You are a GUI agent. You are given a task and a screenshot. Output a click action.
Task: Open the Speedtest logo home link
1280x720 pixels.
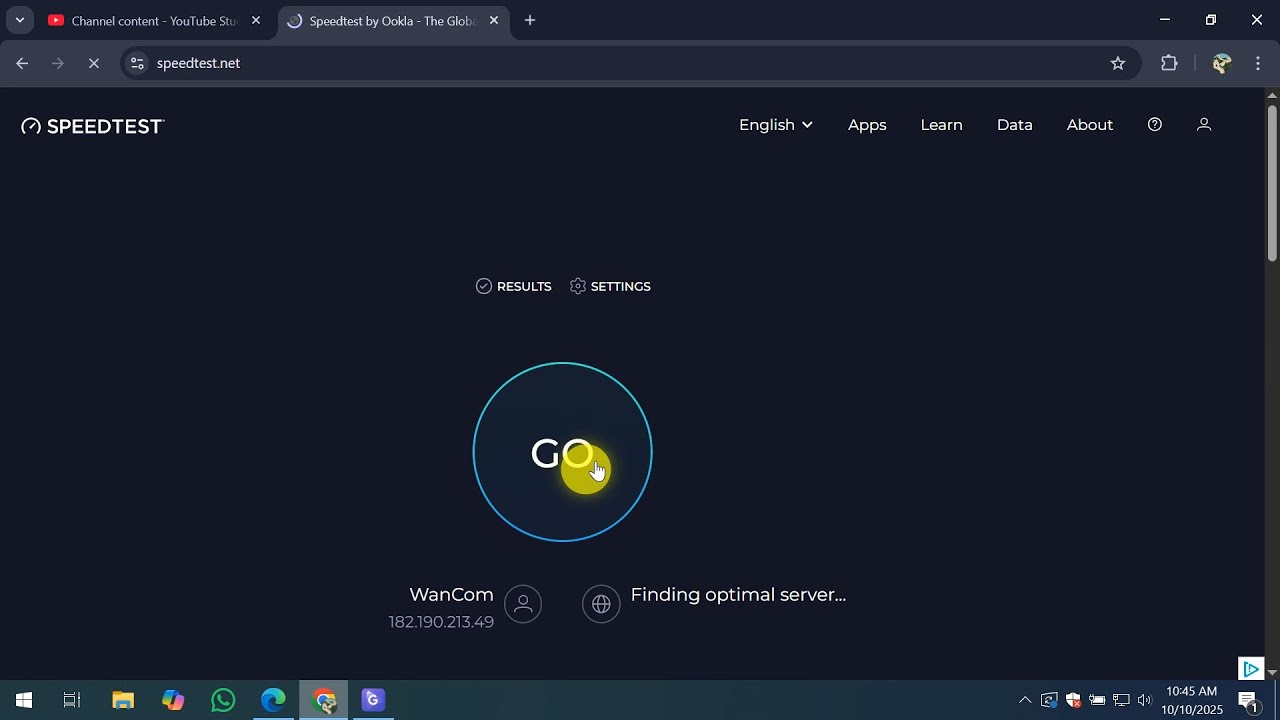(x=93, y=126)
